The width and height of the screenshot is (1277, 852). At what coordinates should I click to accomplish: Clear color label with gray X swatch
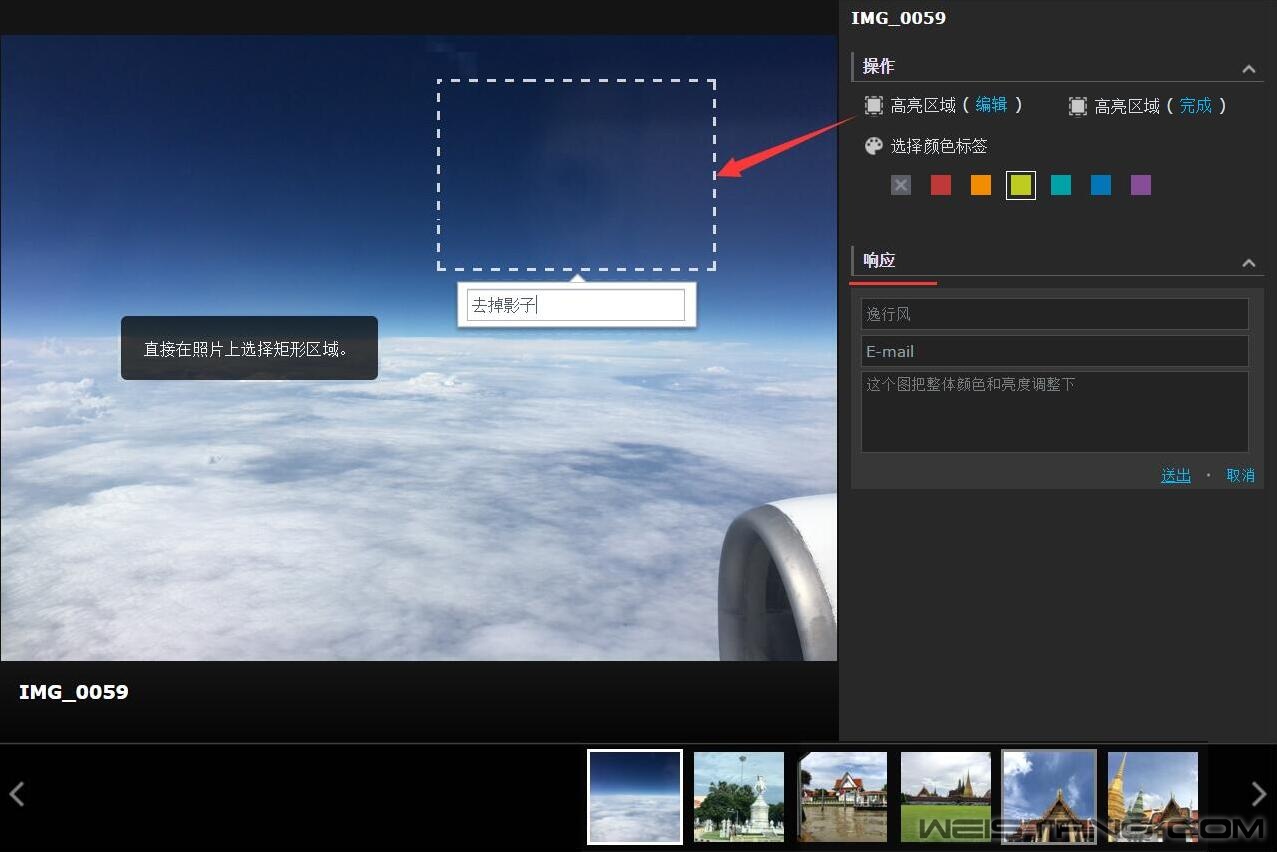pos(901,185)
